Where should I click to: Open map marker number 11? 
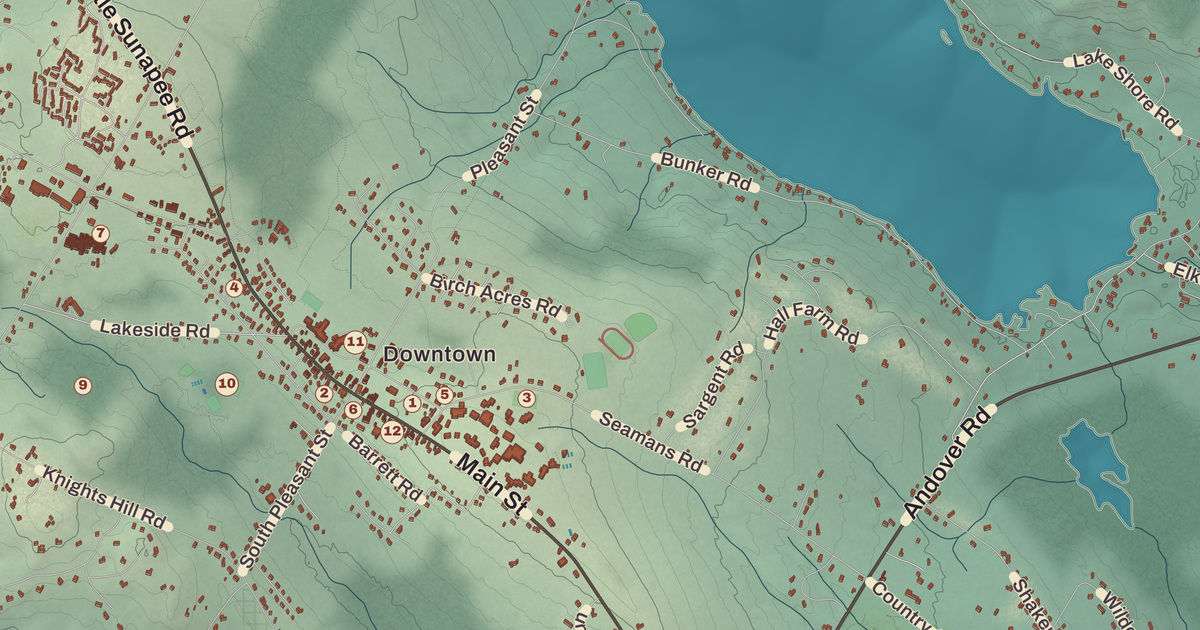pyautogui.click(x=355, y=342)
